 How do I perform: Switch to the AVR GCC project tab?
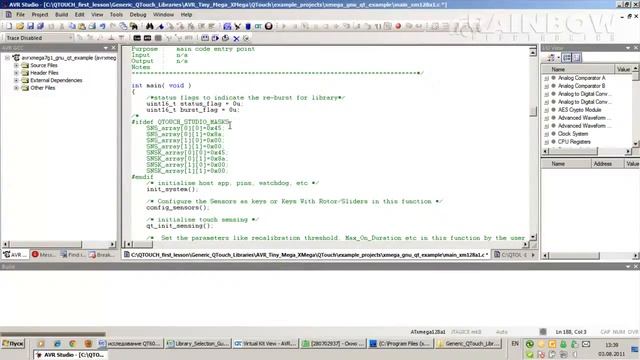(x=15, y=255)
